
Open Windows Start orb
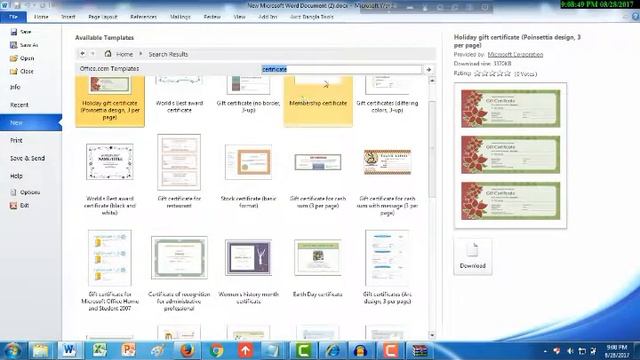pos(13,351)
